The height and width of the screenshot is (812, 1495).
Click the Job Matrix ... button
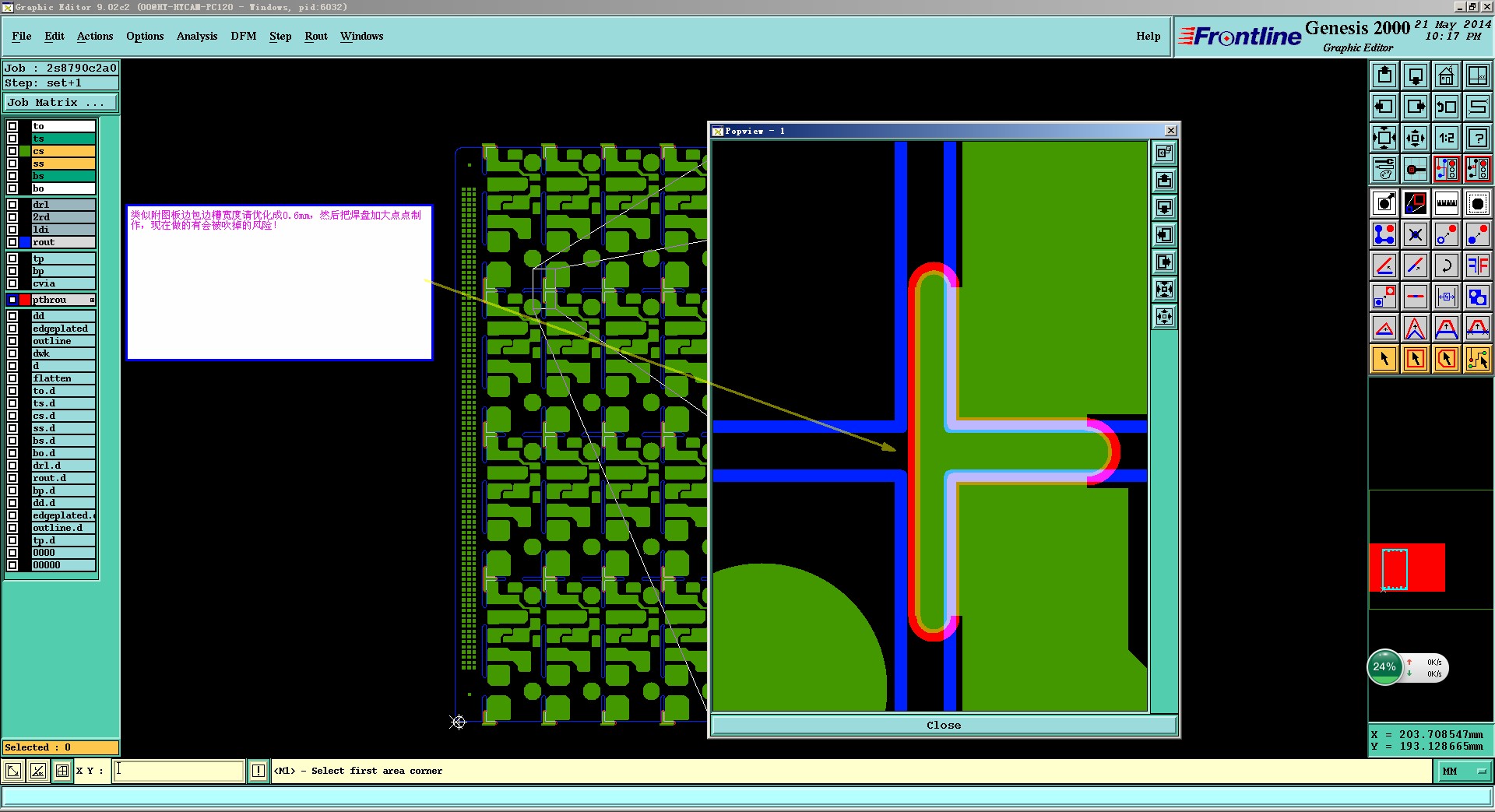coord(61,103)
